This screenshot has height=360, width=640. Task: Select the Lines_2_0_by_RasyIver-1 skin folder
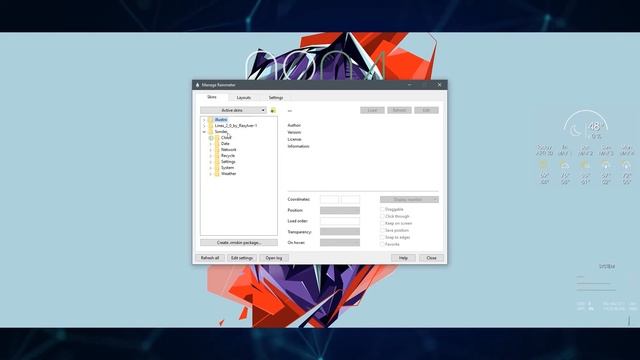coord(236,126)
